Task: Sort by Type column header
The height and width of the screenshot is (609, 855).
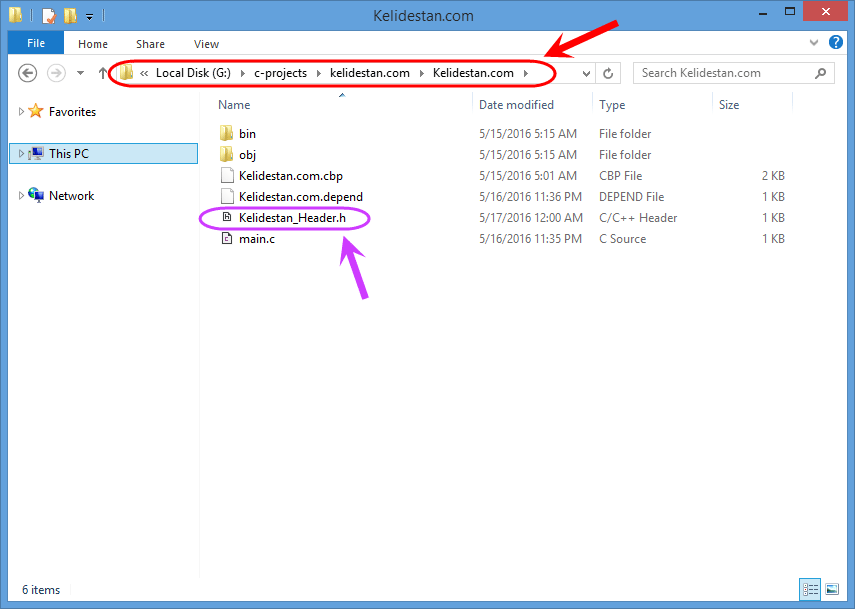Action: (612, 105)
